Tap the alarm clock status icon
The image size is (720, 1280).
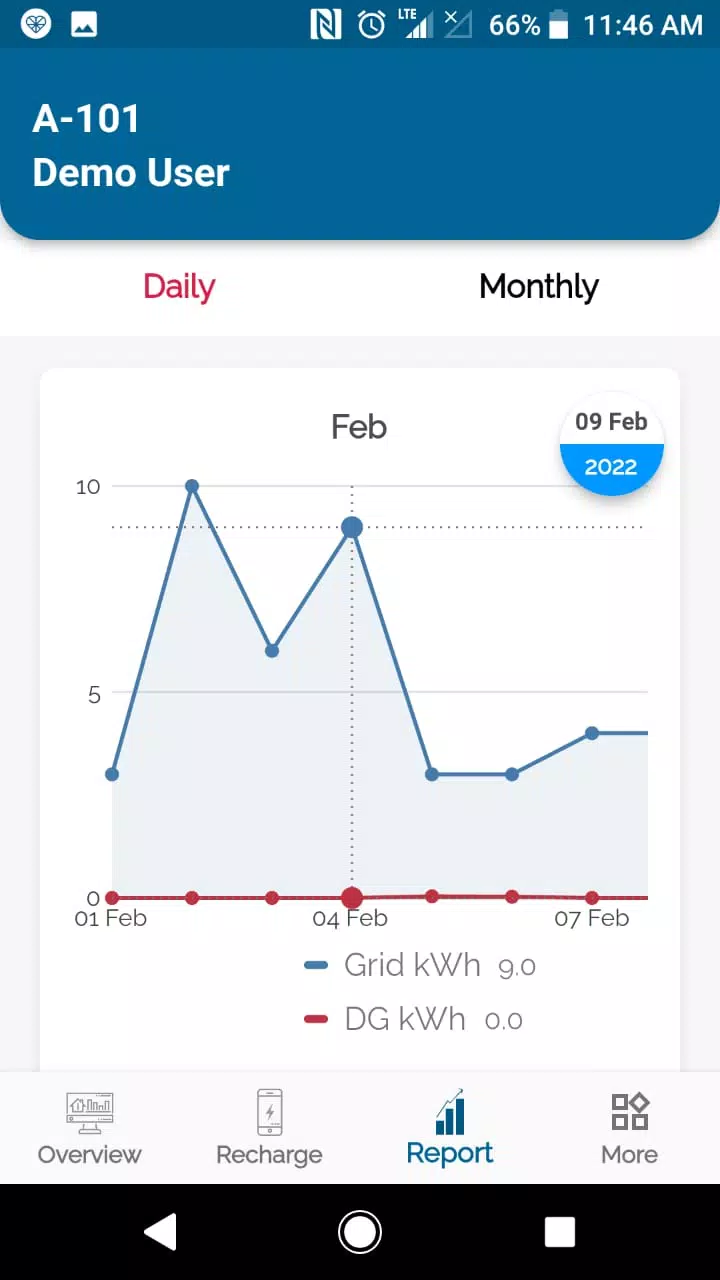(371, 25)
